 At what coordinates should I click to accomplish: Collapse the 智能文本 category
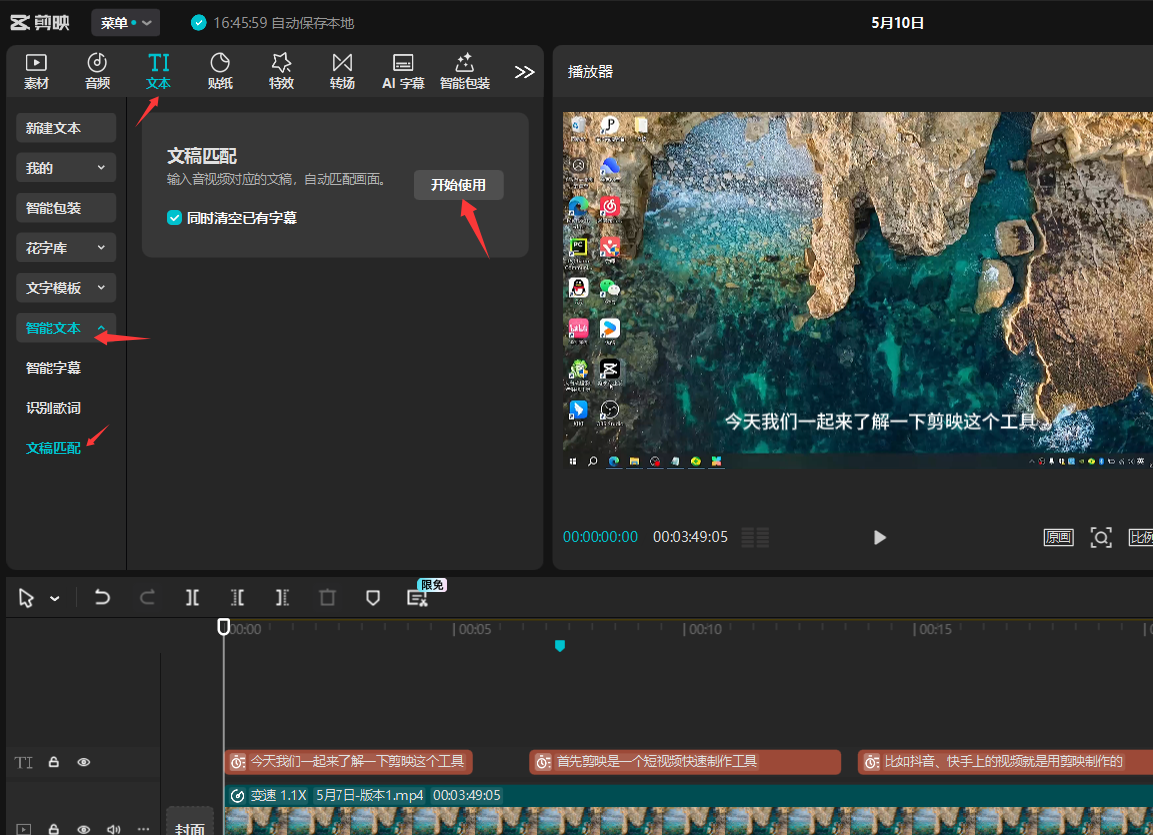[x=66, y=328]
